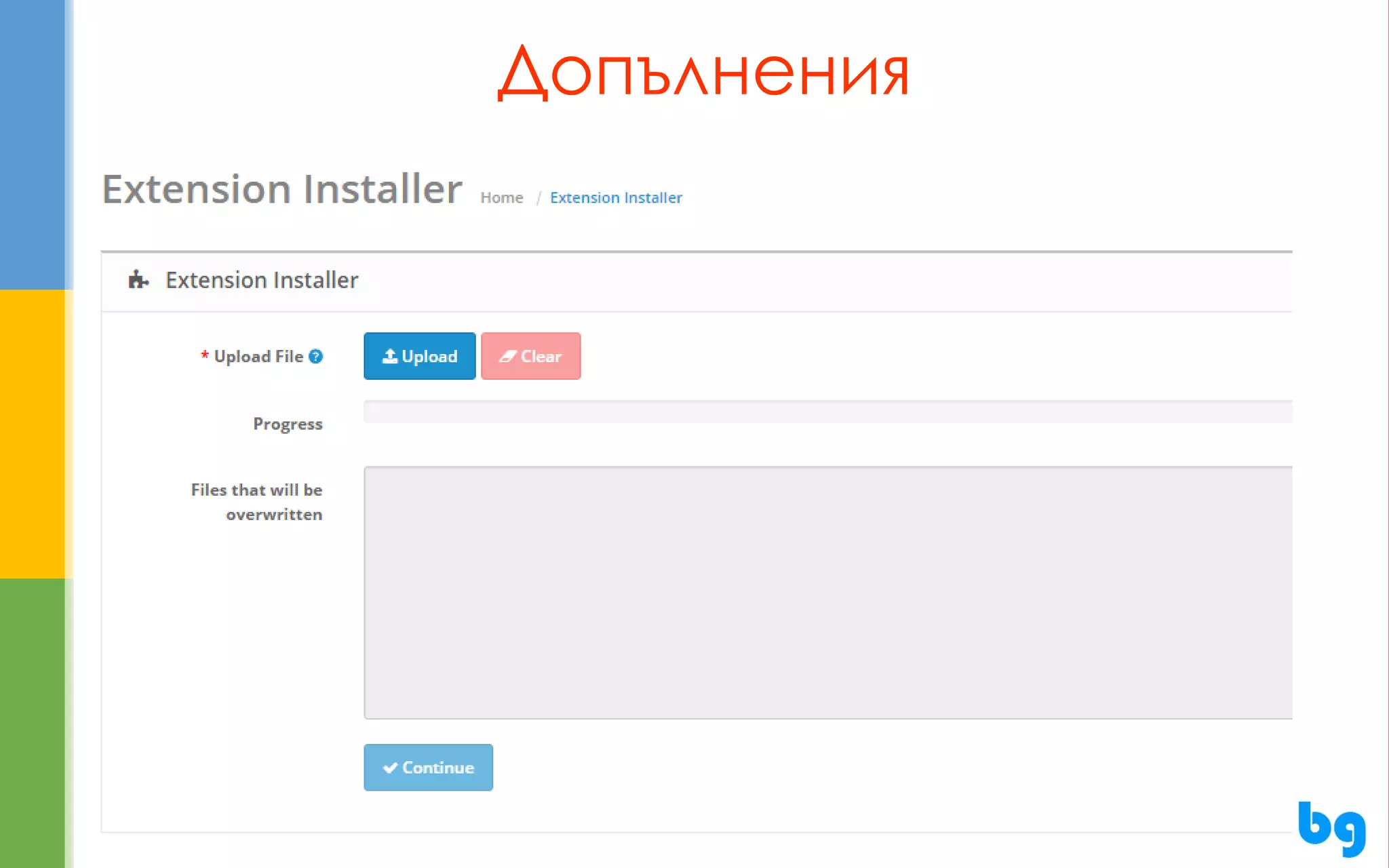Click the upload Progress bar
The image size is (1389, 868).
[x=827, y=412]
